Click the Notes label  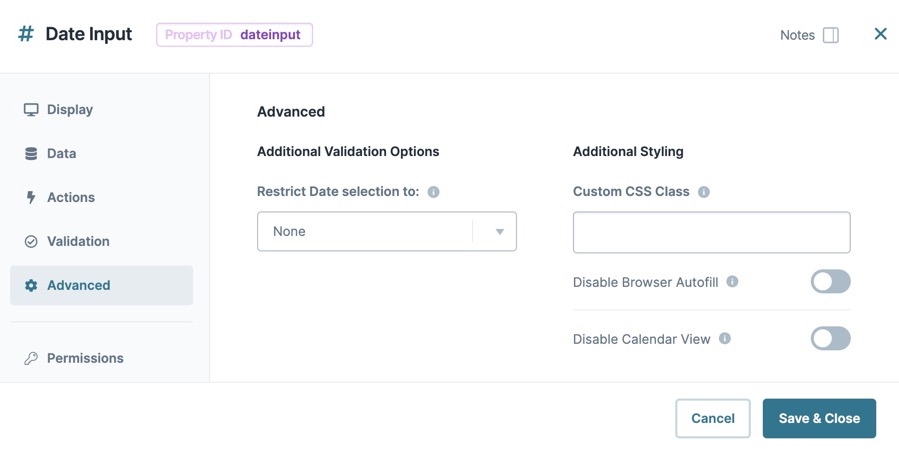tap(797, 35)
